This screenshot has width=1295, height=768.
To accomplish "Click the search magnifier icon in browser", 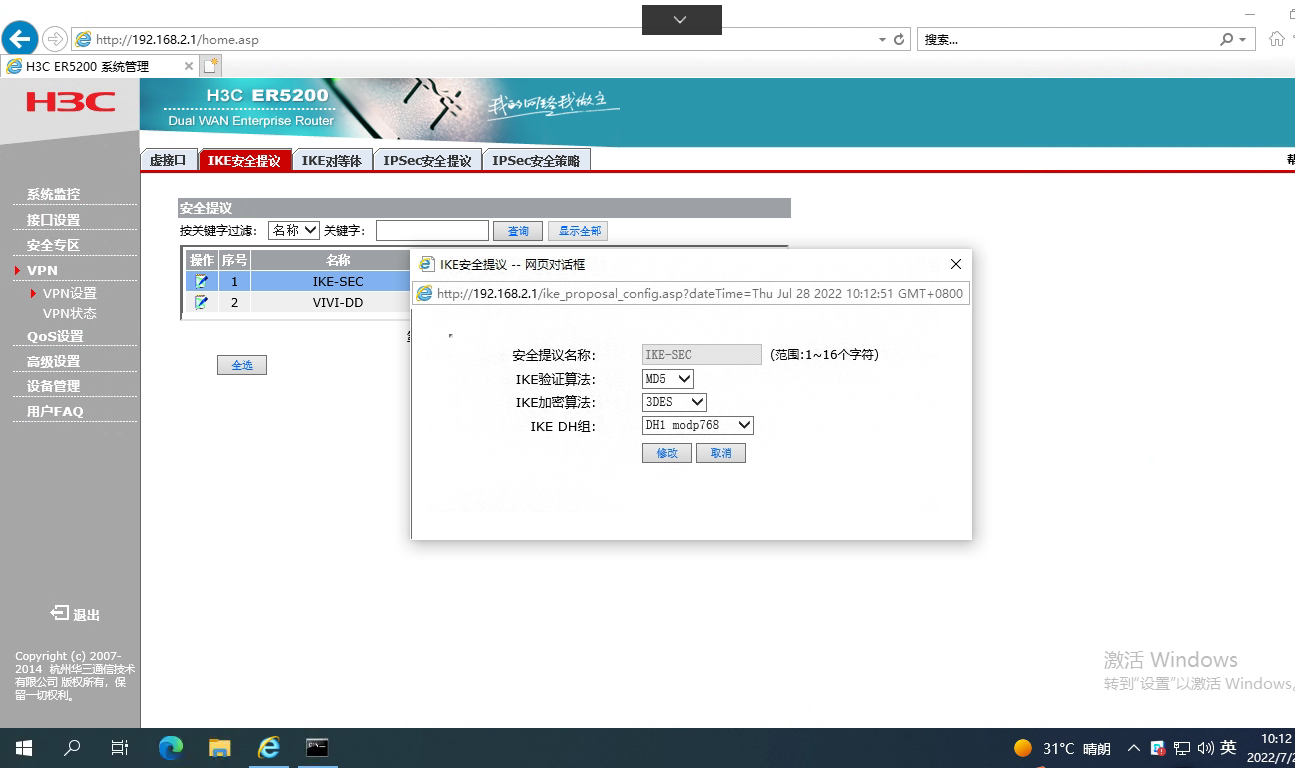I will click(1227, 40).
